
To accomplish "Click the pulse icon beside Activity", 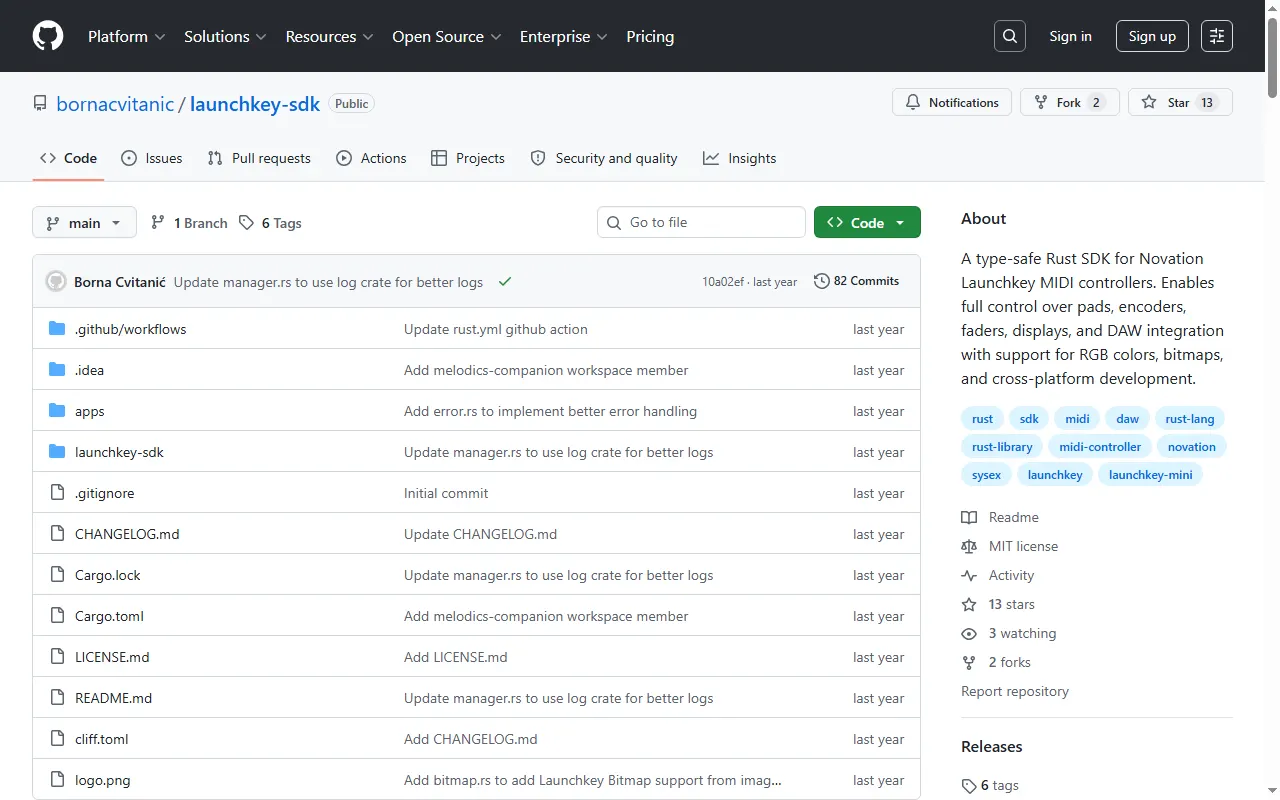I will [969, 575].
